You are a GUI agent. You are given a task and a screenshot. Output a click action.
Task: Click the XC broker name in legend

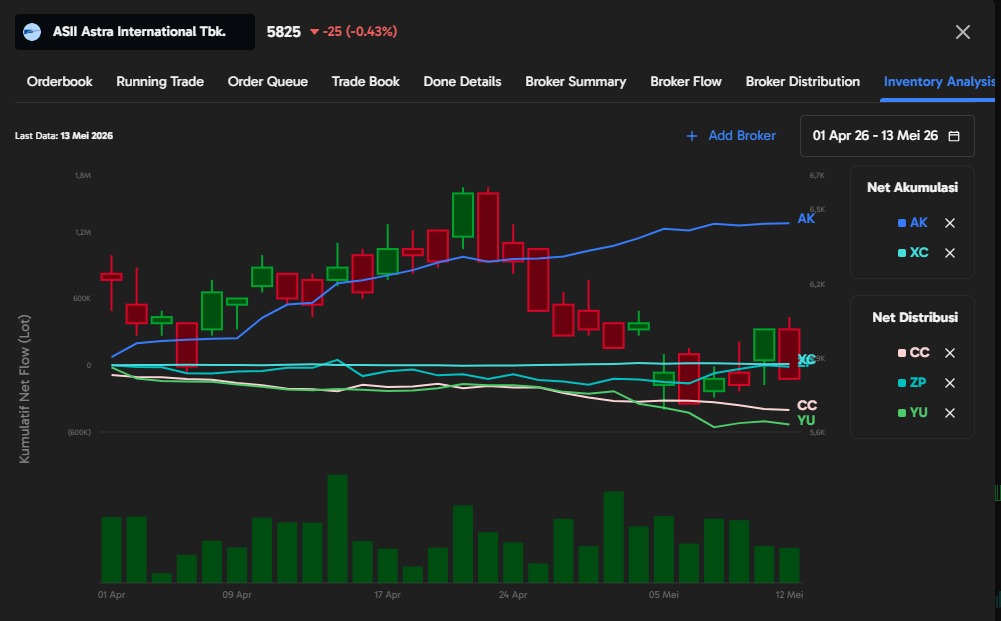pos(919,253)
